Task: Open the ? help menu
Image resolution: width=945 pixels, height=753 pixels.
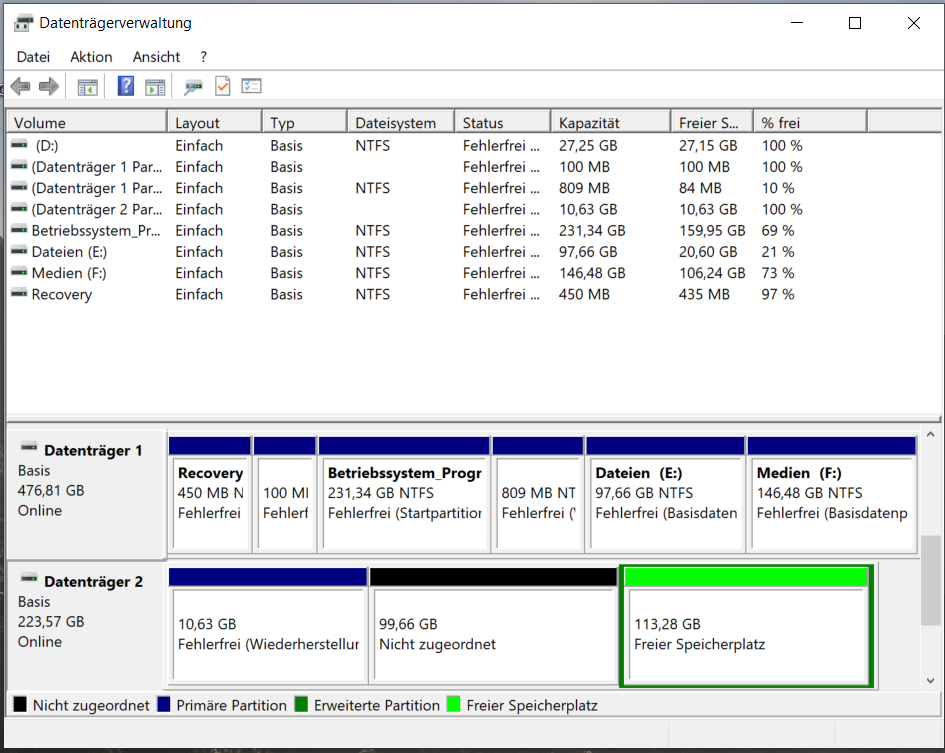Action: pyautogui.click(x=204, y=57)
